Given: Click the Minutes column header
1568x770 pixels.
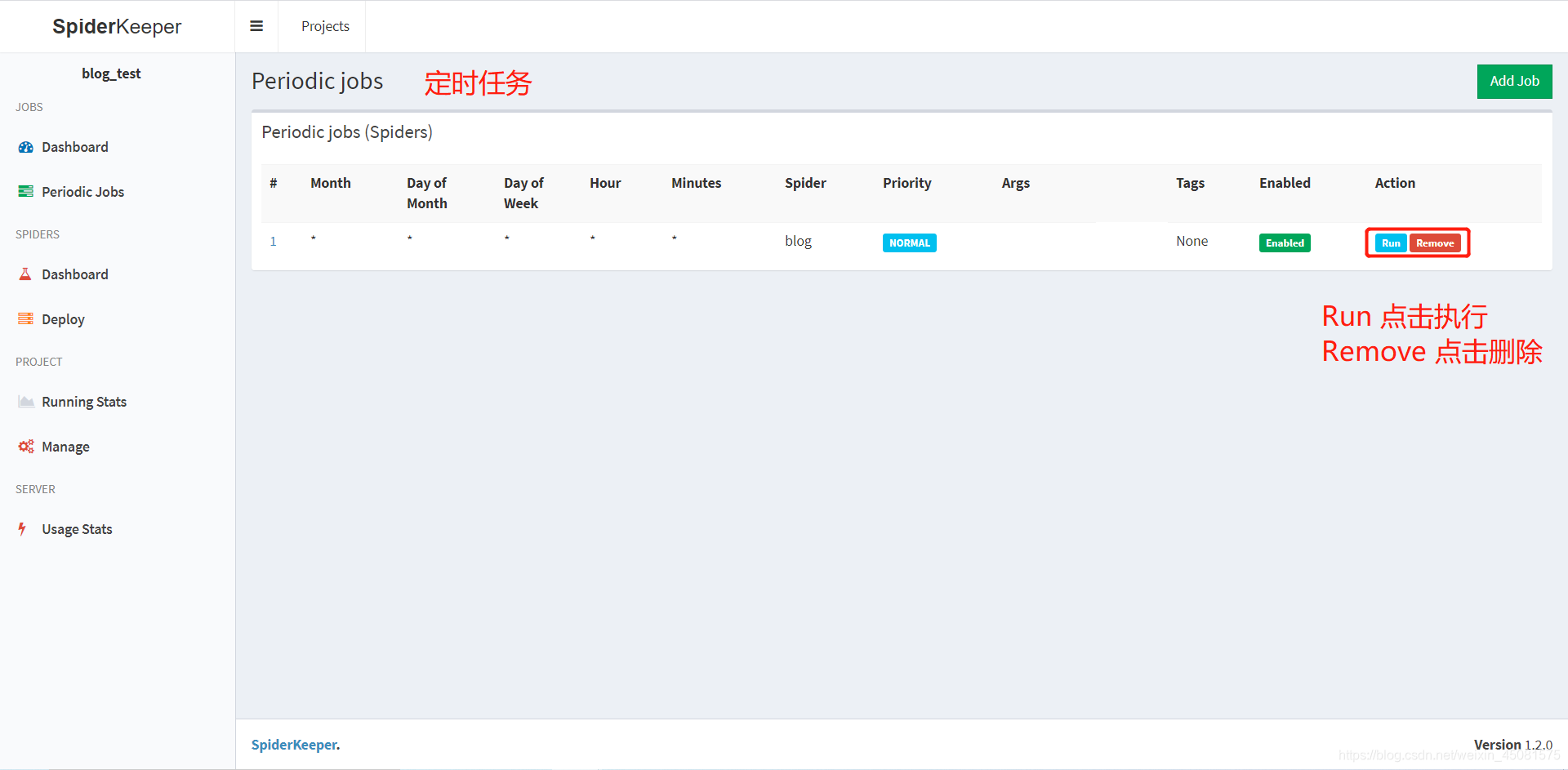Looking at the screenshot, I should coord(696,183).
